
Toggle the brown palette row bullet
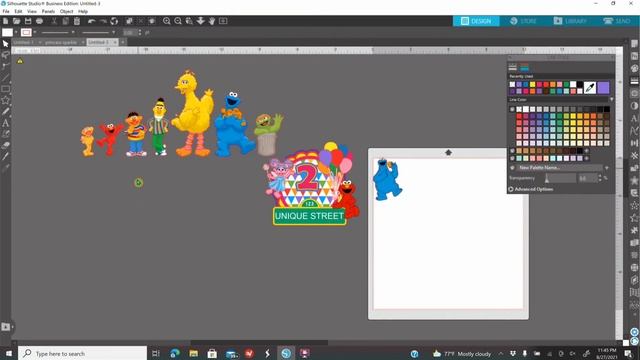pyautogui.click(x=512, y=151)
